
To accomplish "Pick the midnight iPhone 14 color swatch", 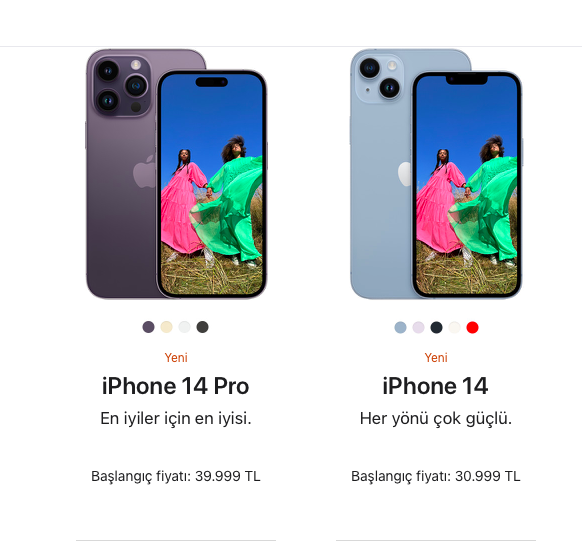I will (436, 327).
